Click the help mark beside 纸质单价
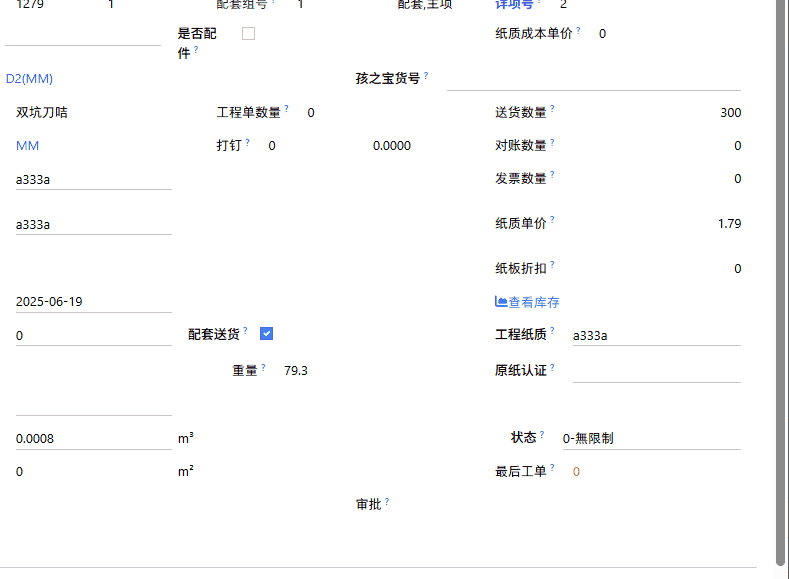 point(552,220)
